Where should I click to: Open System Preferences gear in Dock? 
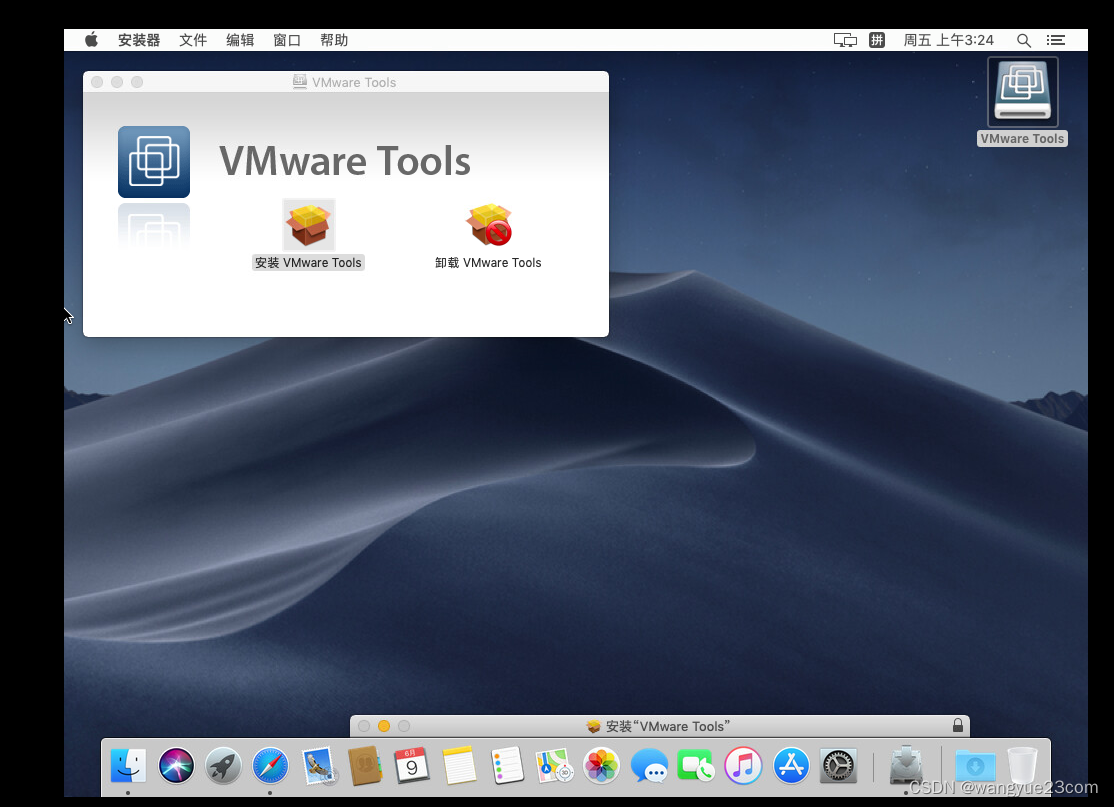pyautogui.click(x=838, y=767)
